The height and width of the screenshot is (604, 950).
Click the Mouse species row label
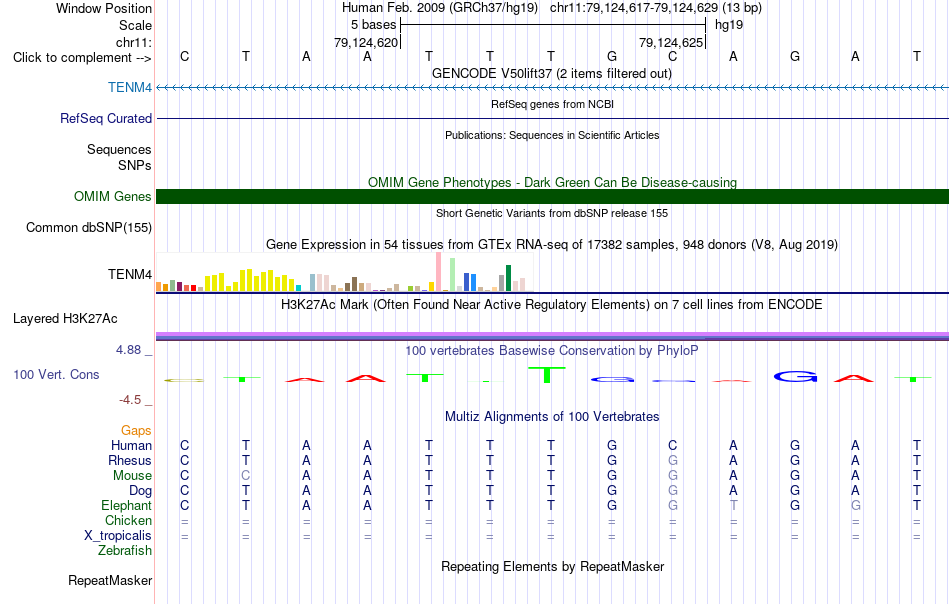132,476
